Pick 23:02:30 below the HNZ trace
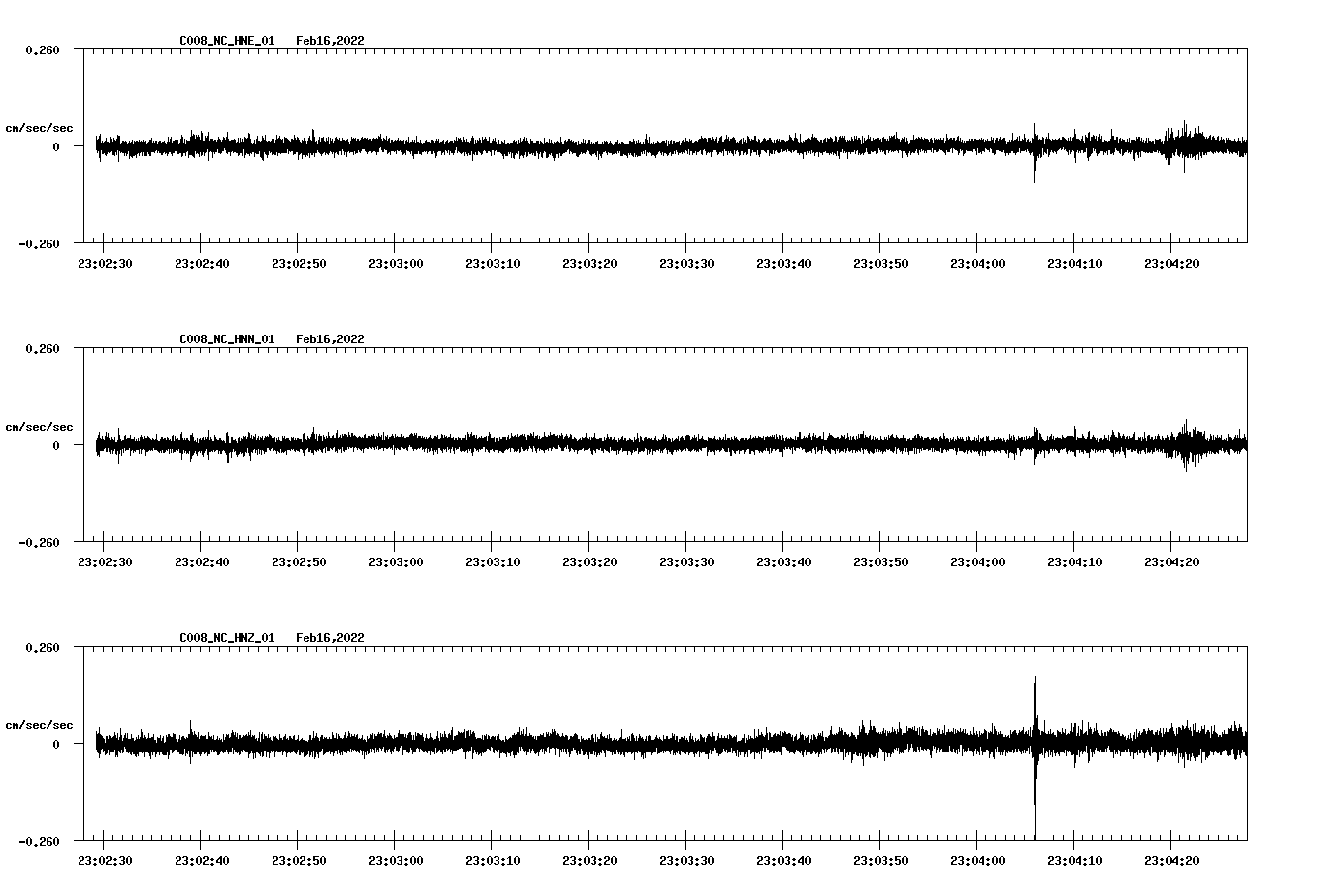This screenshot has width=1317, height=896. point(105,861)
